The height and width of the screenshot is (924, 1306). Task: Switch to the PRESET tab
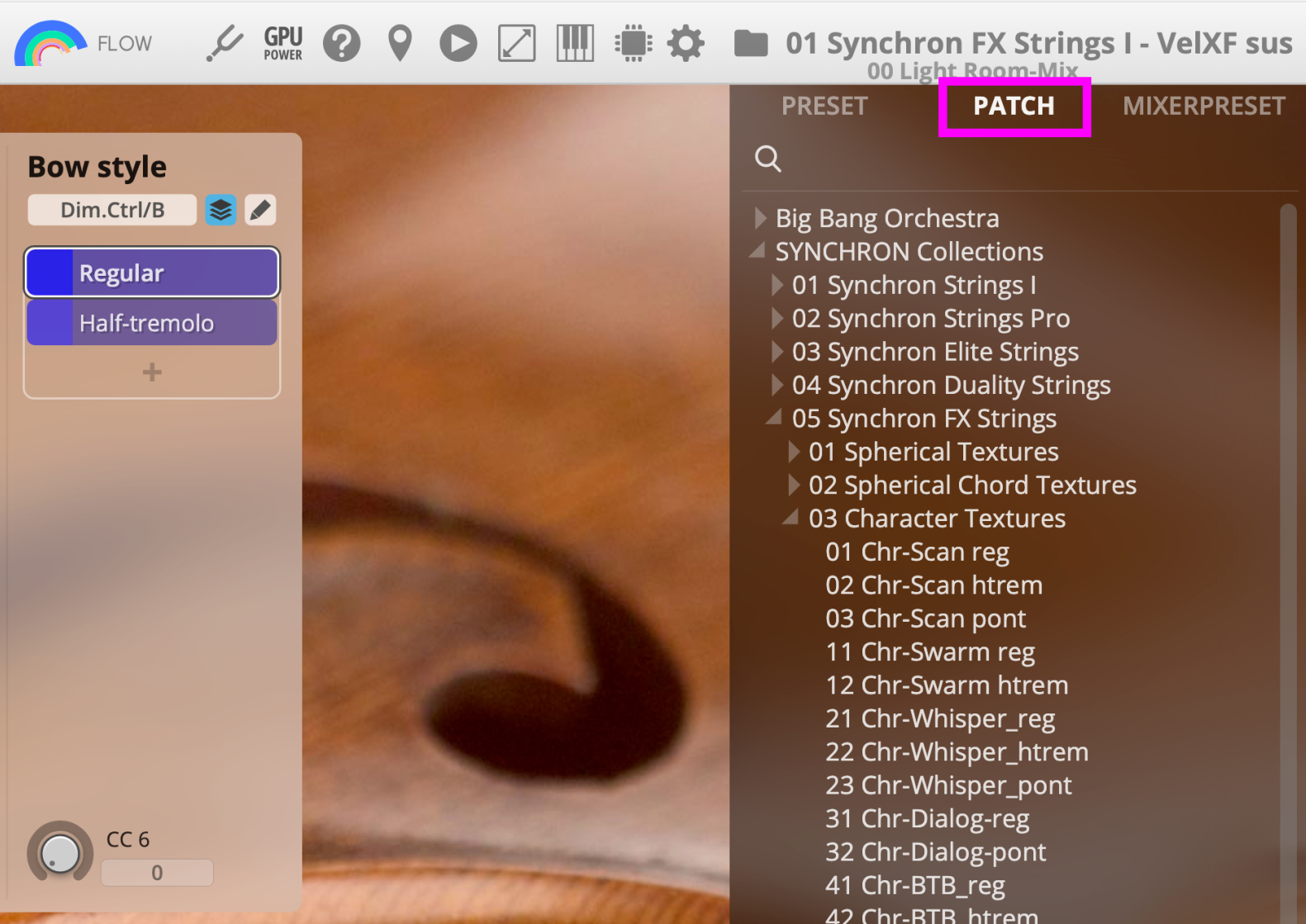coord(824,106)
